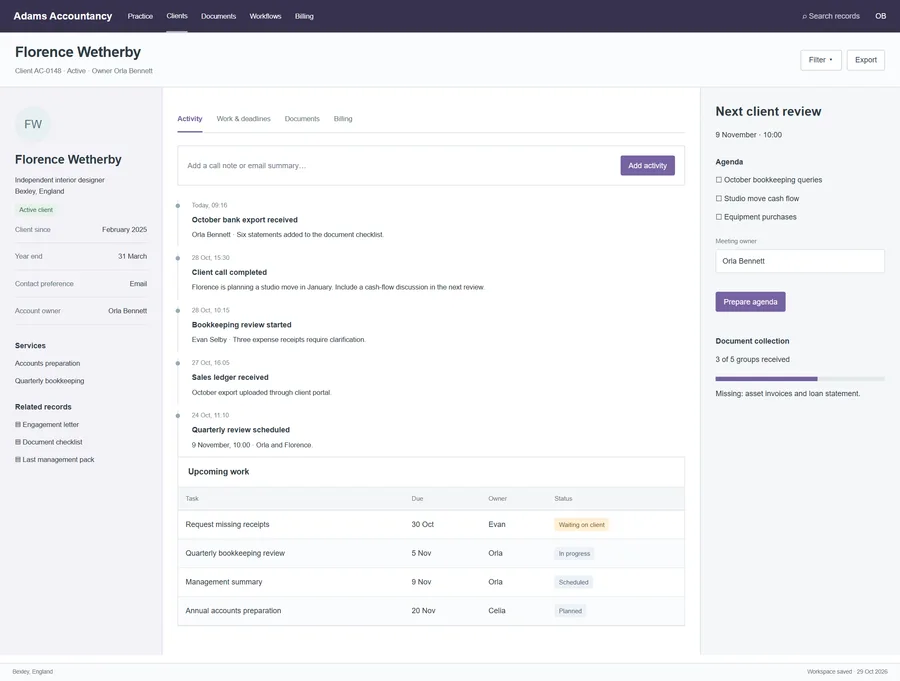Screen dimensions: 900x681
Task: Click the Export button
Action: pyautogui.click(x=866, y=60)
